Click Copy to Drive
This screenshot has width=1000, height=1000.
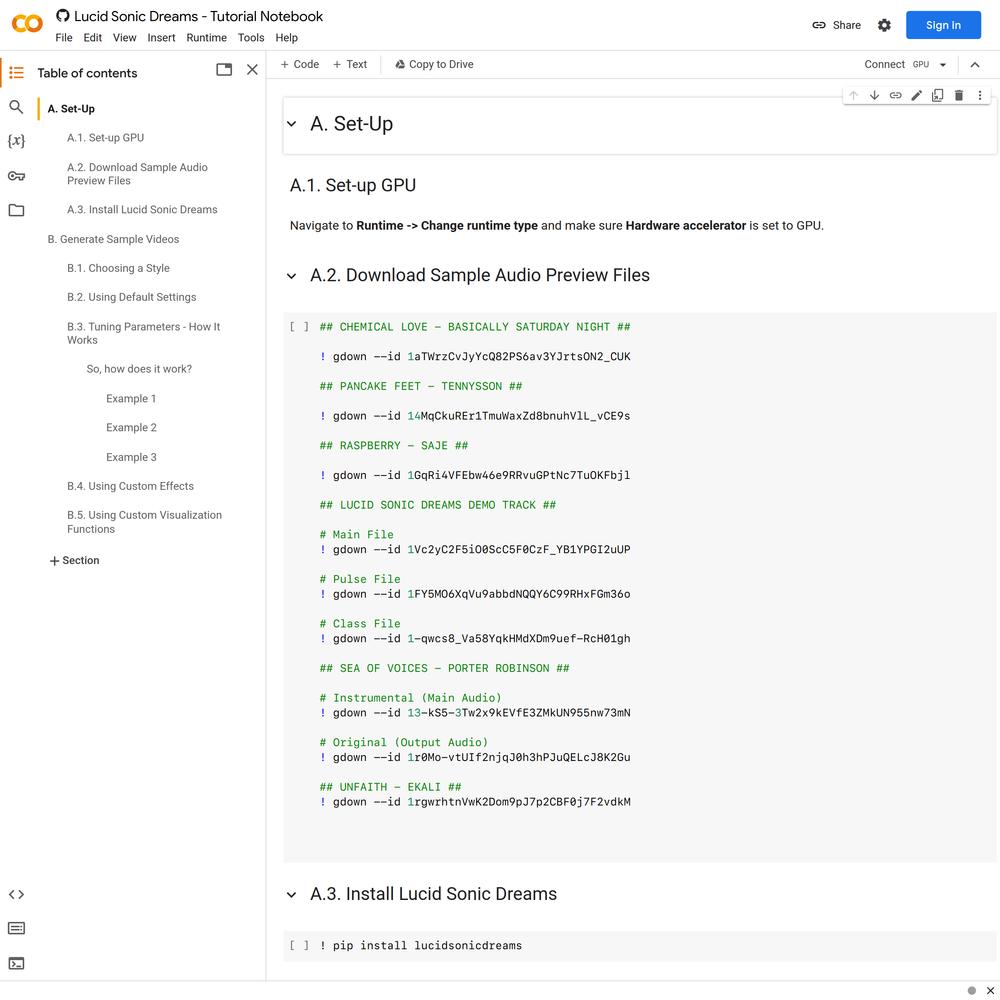[434, 64]
